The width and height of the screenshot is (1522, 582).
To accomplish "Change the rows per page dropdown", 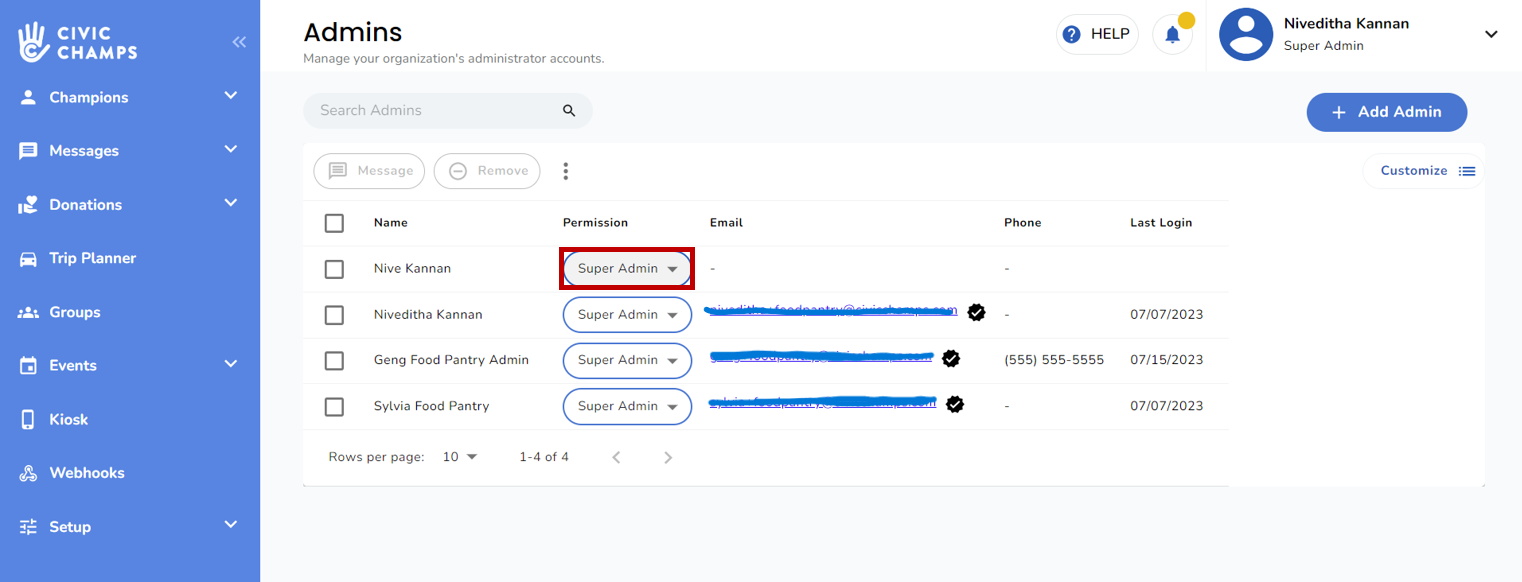I will (x=460, y=457).
